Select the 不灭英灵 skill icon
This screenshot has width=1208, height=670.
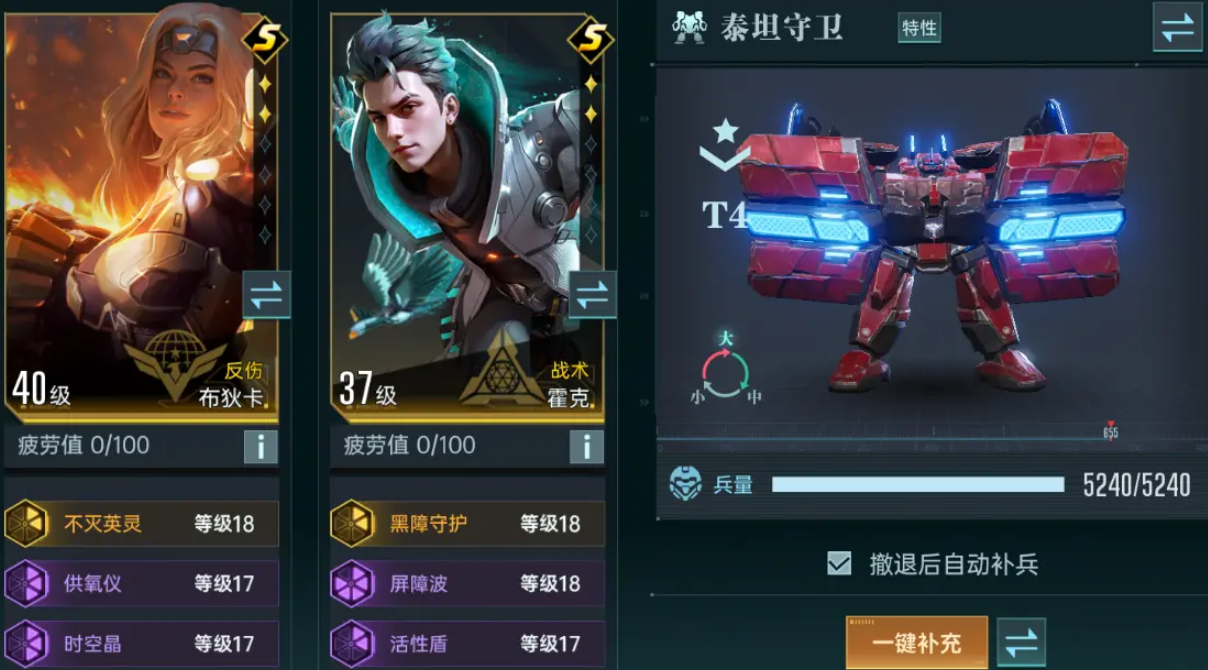pyautogui.click(x=26, y=523)
